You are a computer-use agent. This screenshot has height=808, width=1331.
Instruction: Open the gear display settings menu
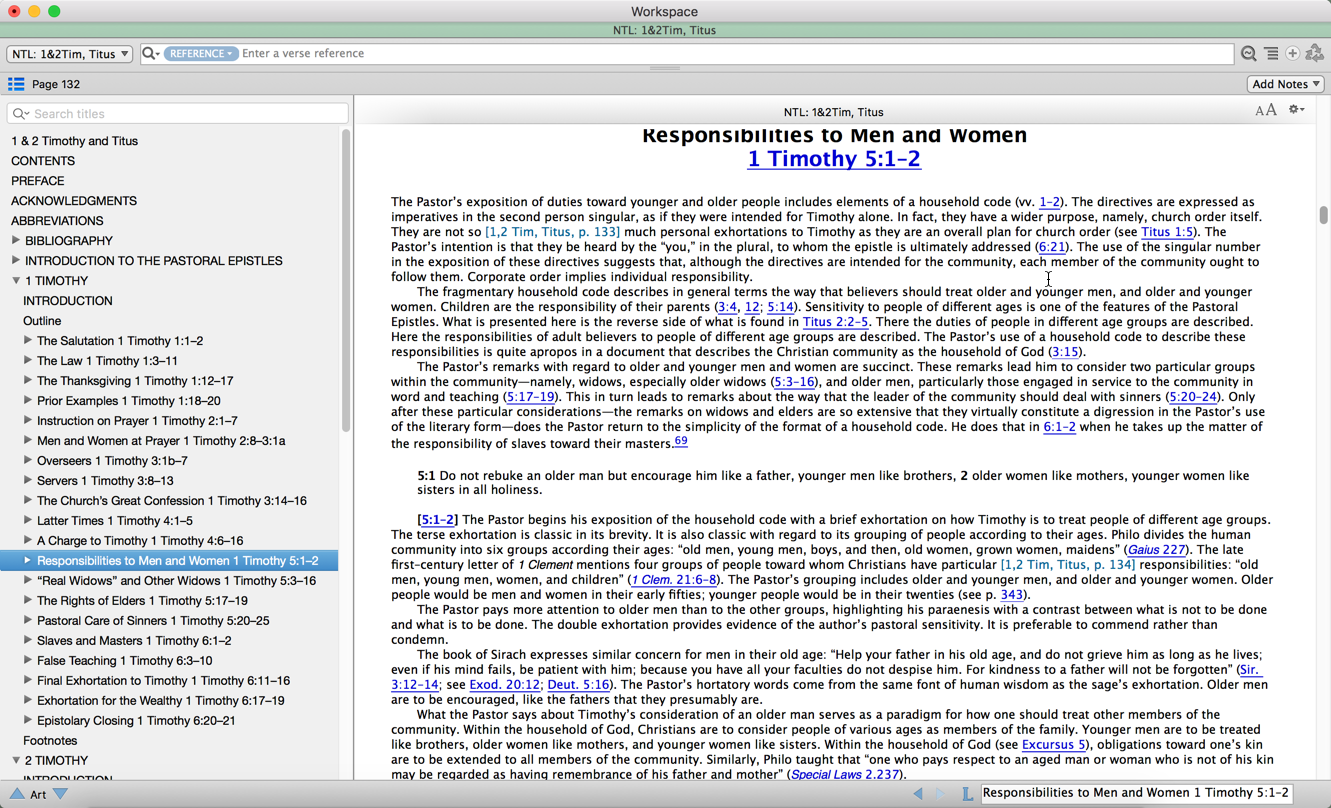click(1296, 110)
